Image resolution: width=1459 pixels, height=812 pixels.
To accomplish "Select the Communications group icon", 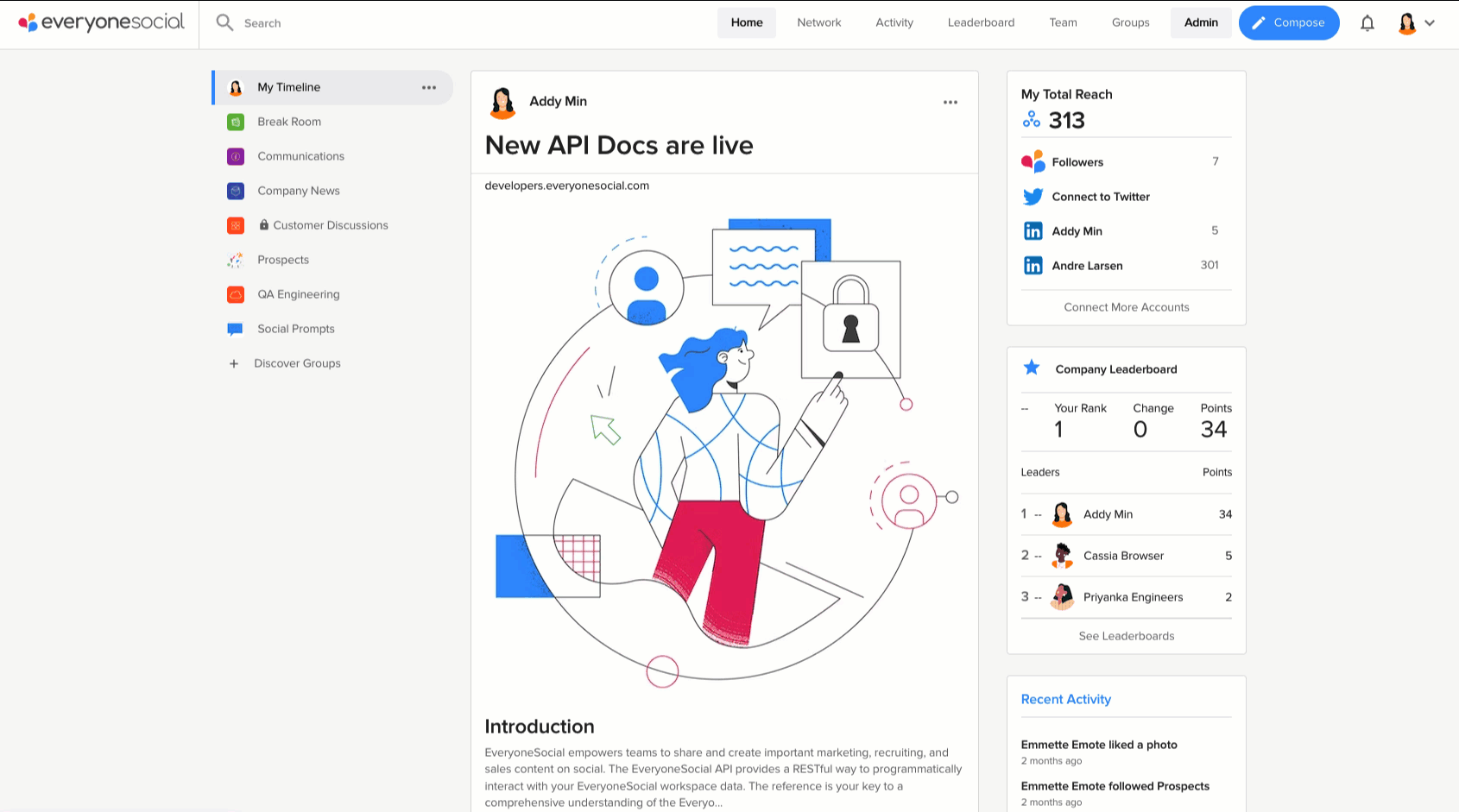I will pyautogui.click(x=235, y=156).
